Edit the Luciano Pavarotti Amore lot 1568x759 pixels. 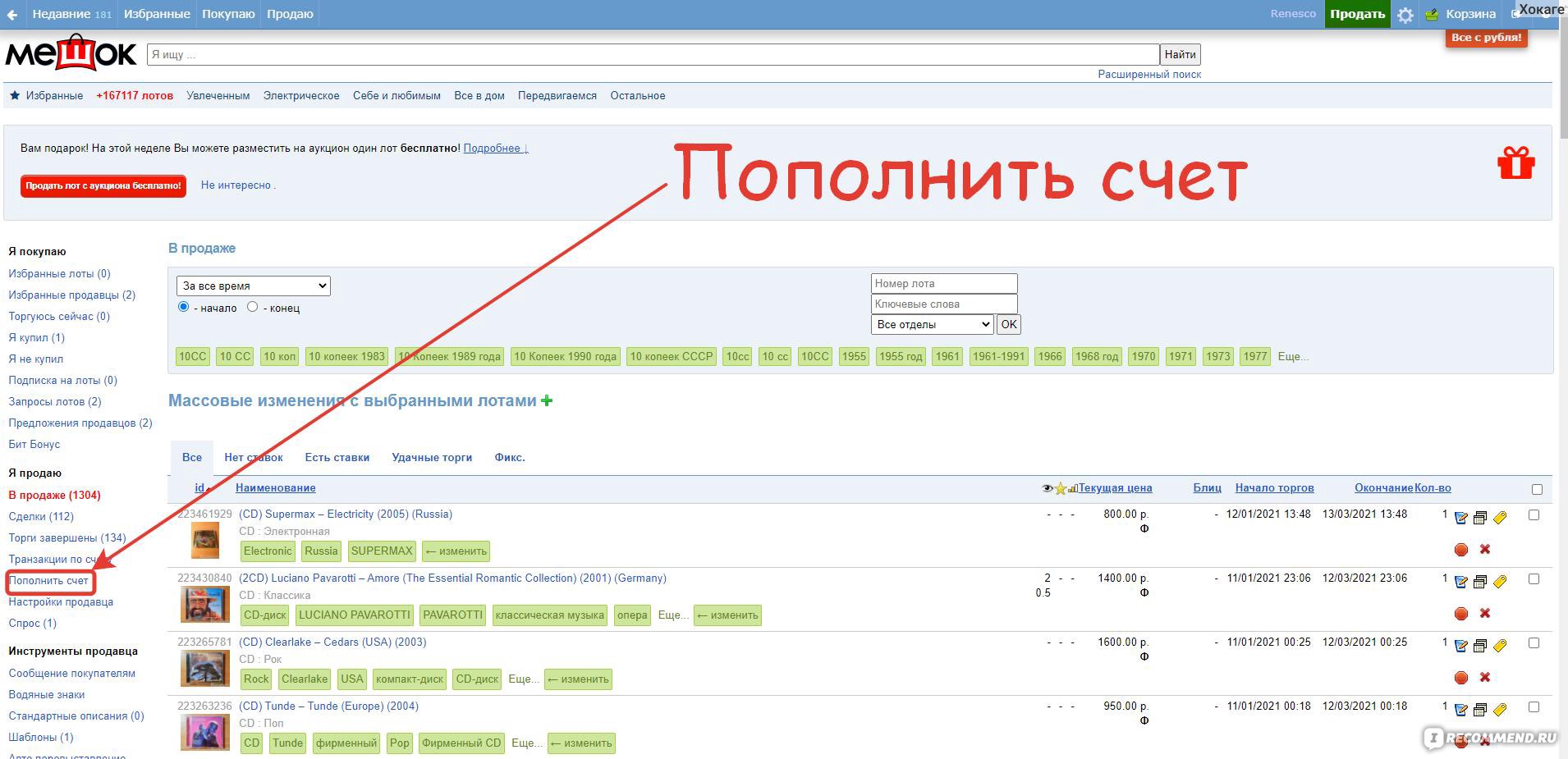1461,582
